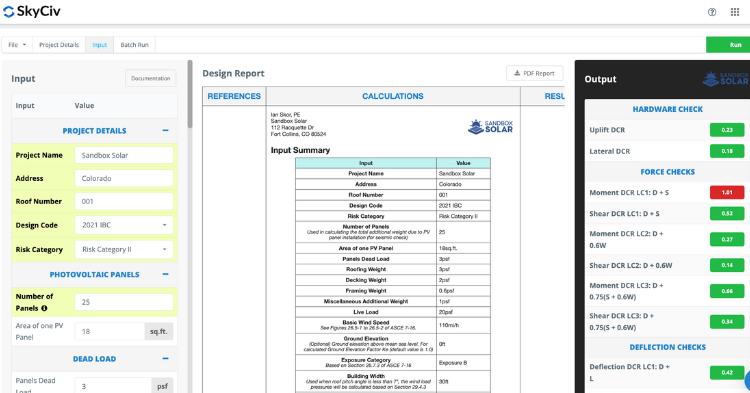This screenshot has height=393, width=750.
Task: Switch to the Input tab
Action: click(99, 44)
